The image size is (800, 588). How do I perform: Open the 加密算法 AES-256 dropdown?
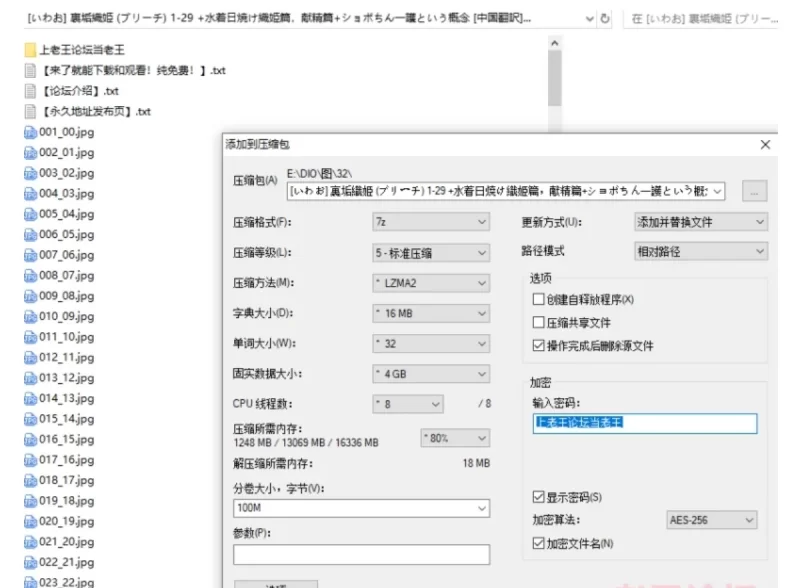[712, 520]
